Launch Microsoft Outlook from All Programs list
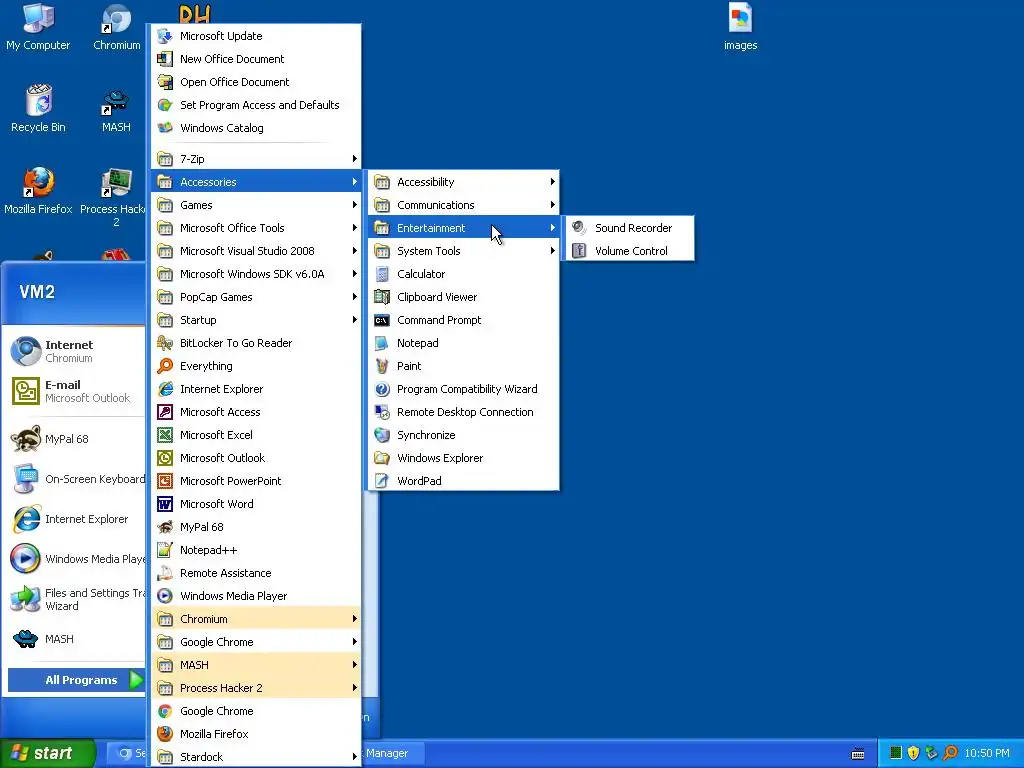Viewport: 1024px width, 768px height. pyautogui.click(x=256, y=458)
